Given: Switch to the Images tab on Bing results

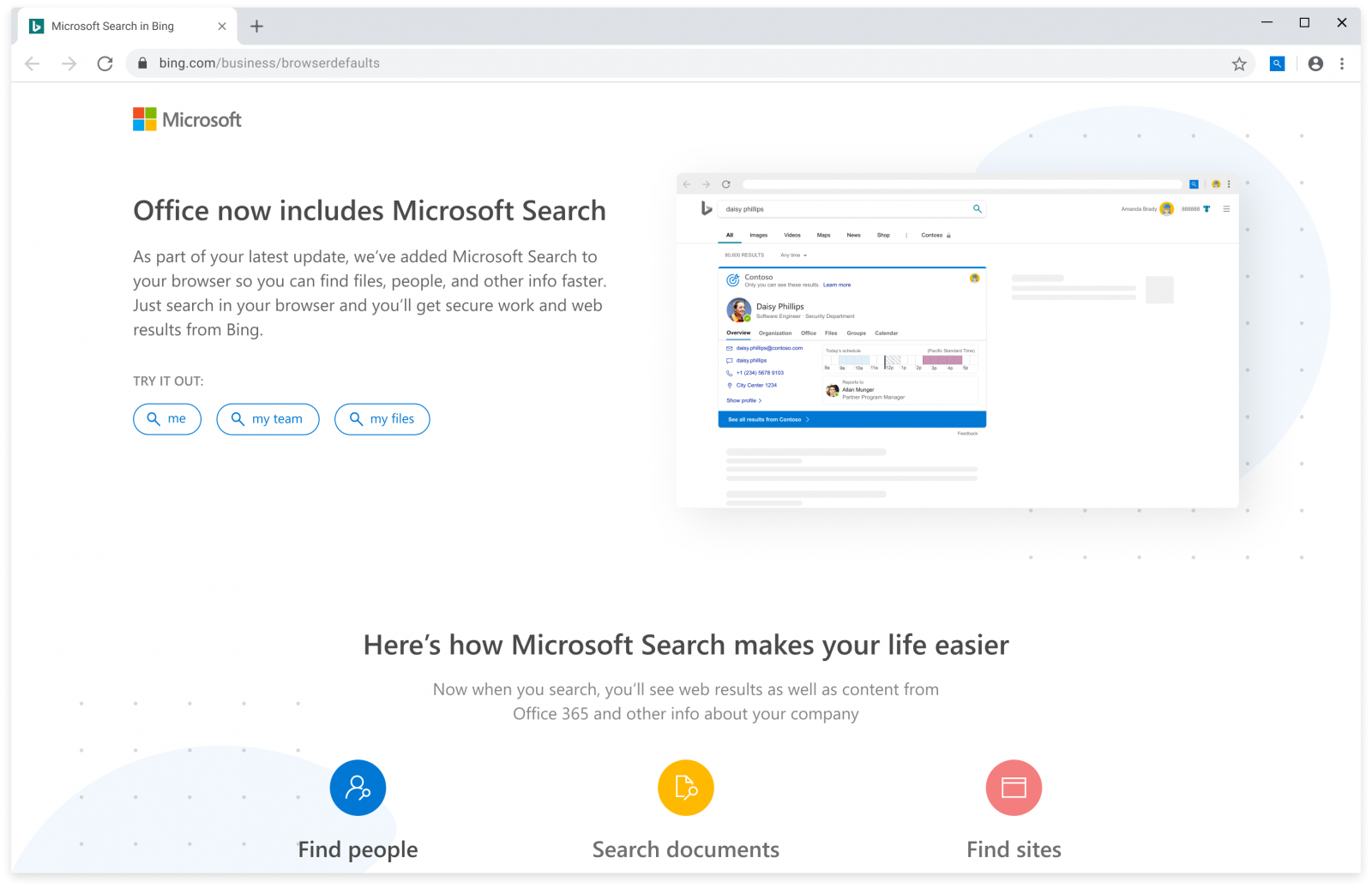Looking at the screenshot, I should coord(759,235).
